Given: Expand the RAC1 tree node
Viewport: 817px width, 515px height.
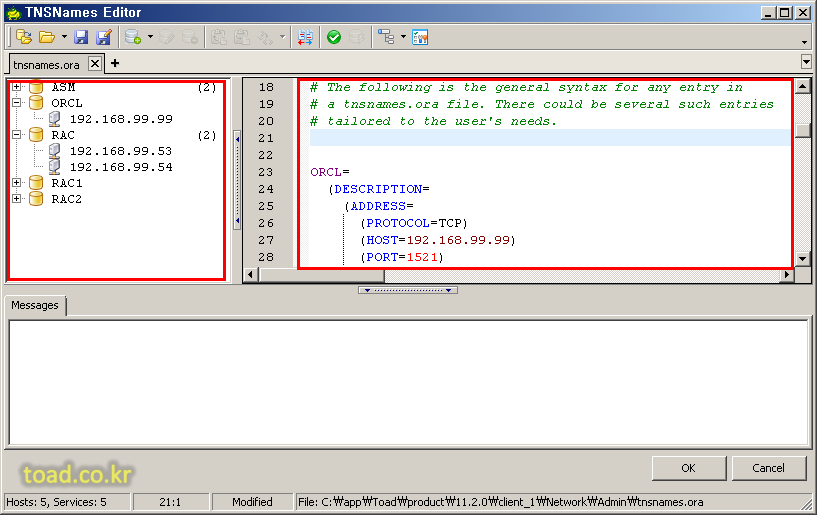Looking at the screenshot, I should pos(17,182).
